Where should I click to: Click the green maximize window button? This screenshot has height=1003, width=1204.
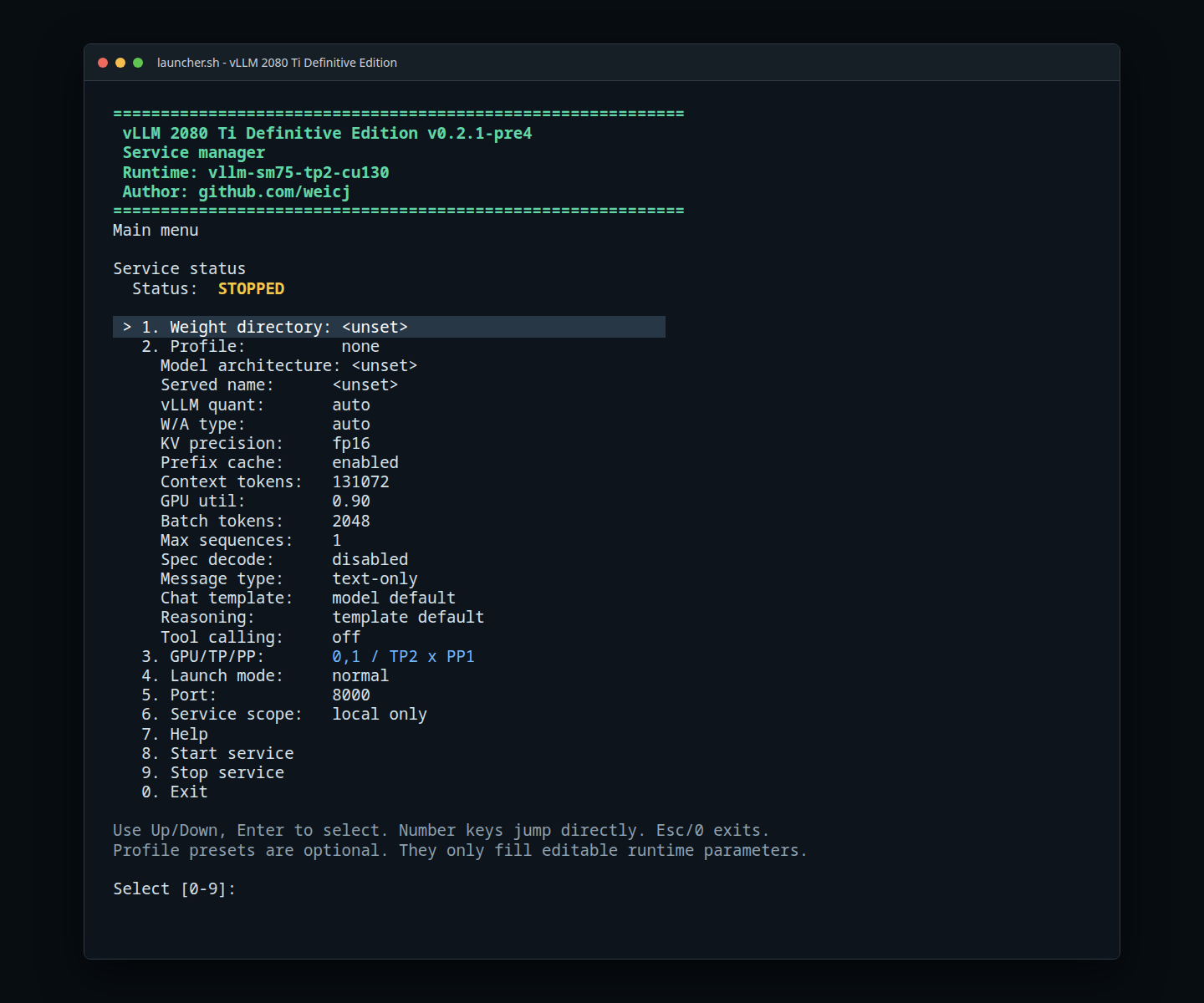click(138, 63)
